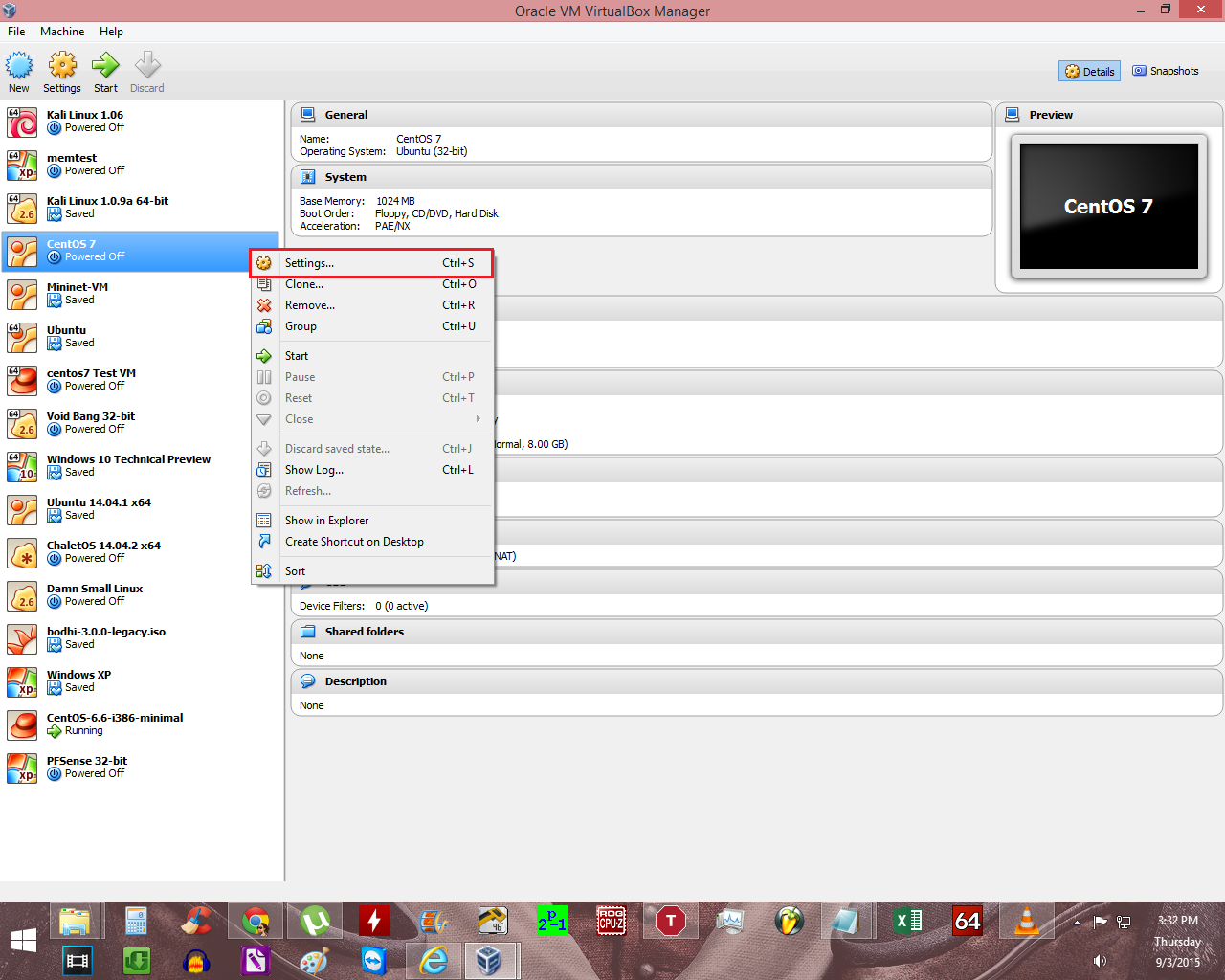This screenshot has width=1225, height=980.
Task: Expand the Close submenu arrow
Action: [479, 419]
